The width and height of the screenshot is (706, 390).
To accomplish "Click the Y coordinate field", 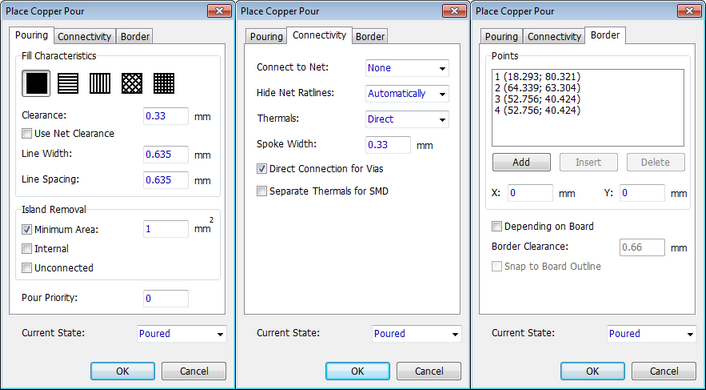I will point(642,193).
